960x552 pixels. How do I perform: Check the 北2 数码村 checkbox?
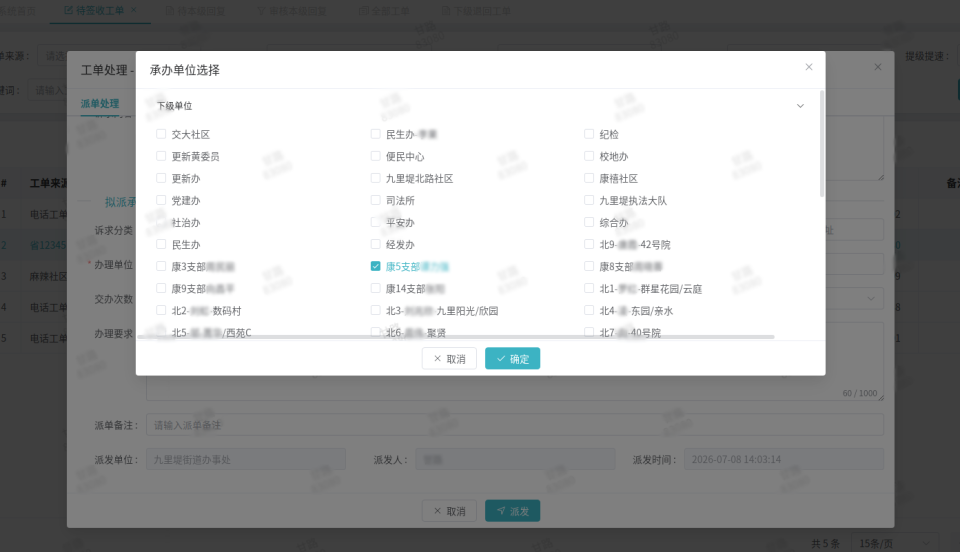coord(161,310)
